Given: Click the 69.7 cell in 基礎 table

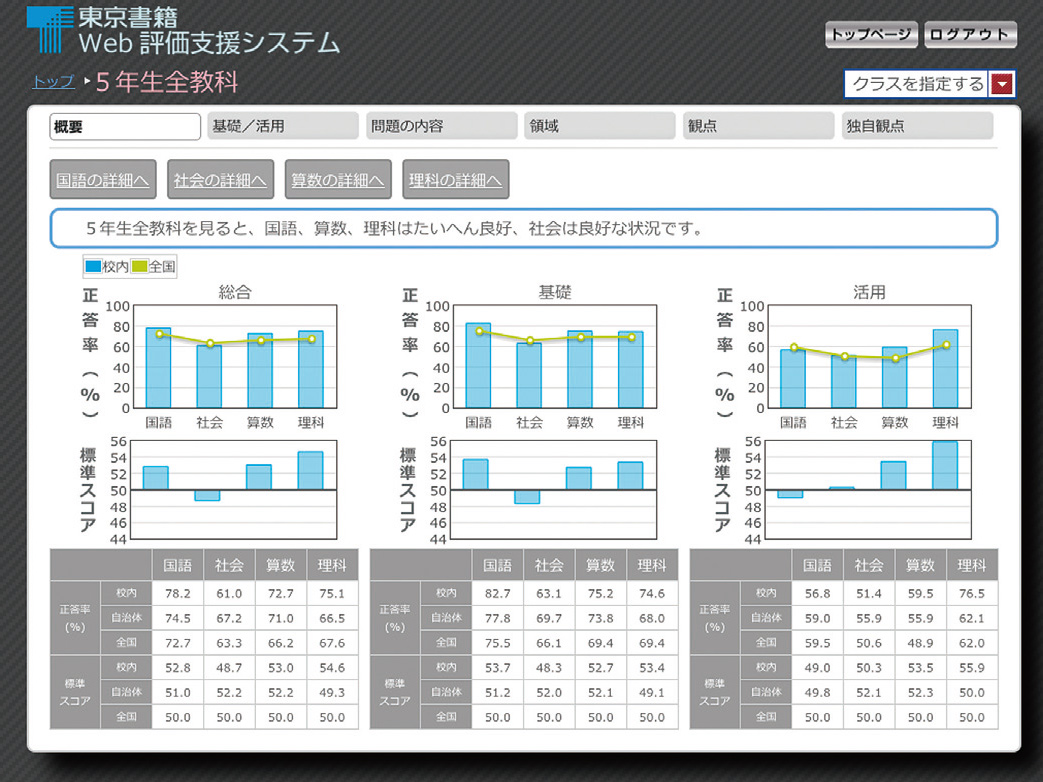Looking at the screenshot, I should 549,618.
